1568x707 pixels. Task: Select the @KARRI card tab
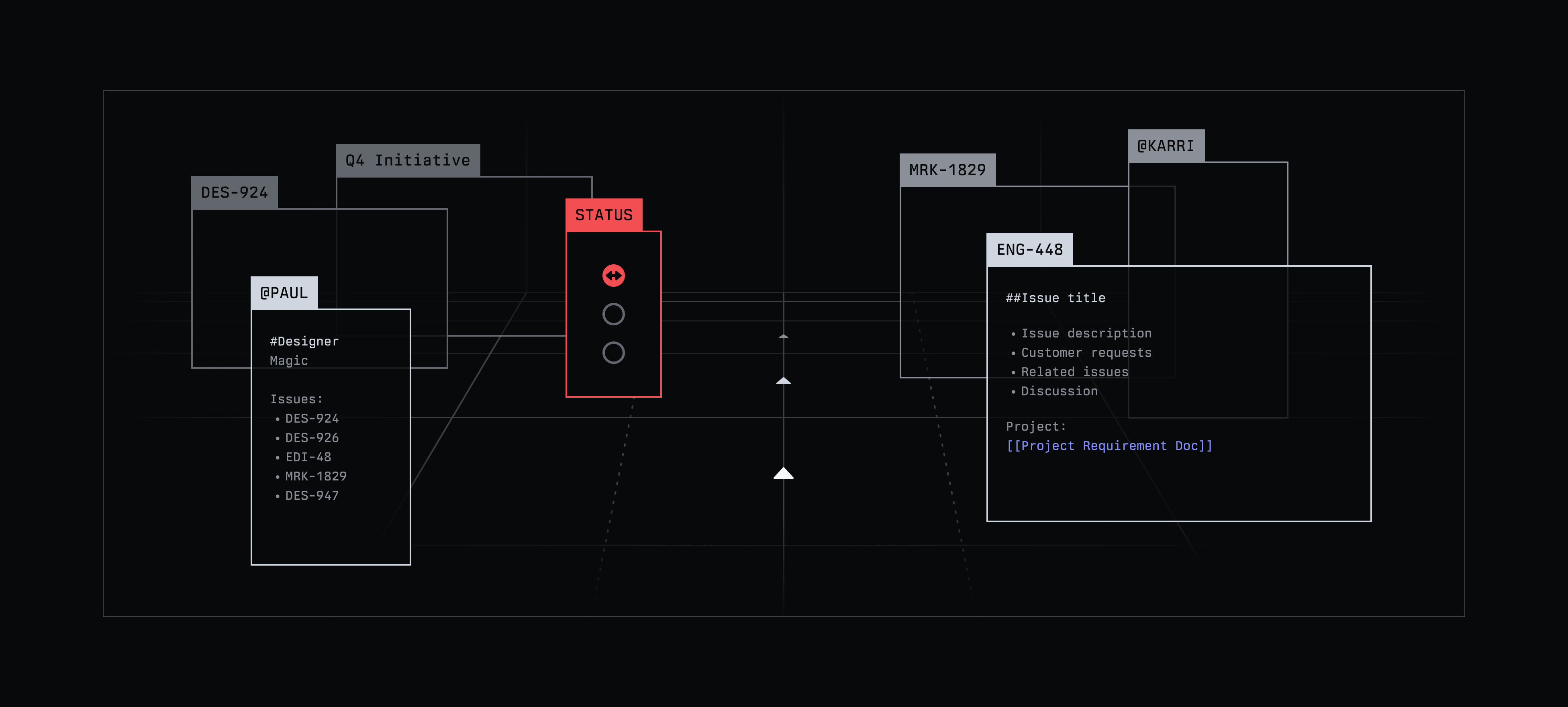[x=1165, y=146]
